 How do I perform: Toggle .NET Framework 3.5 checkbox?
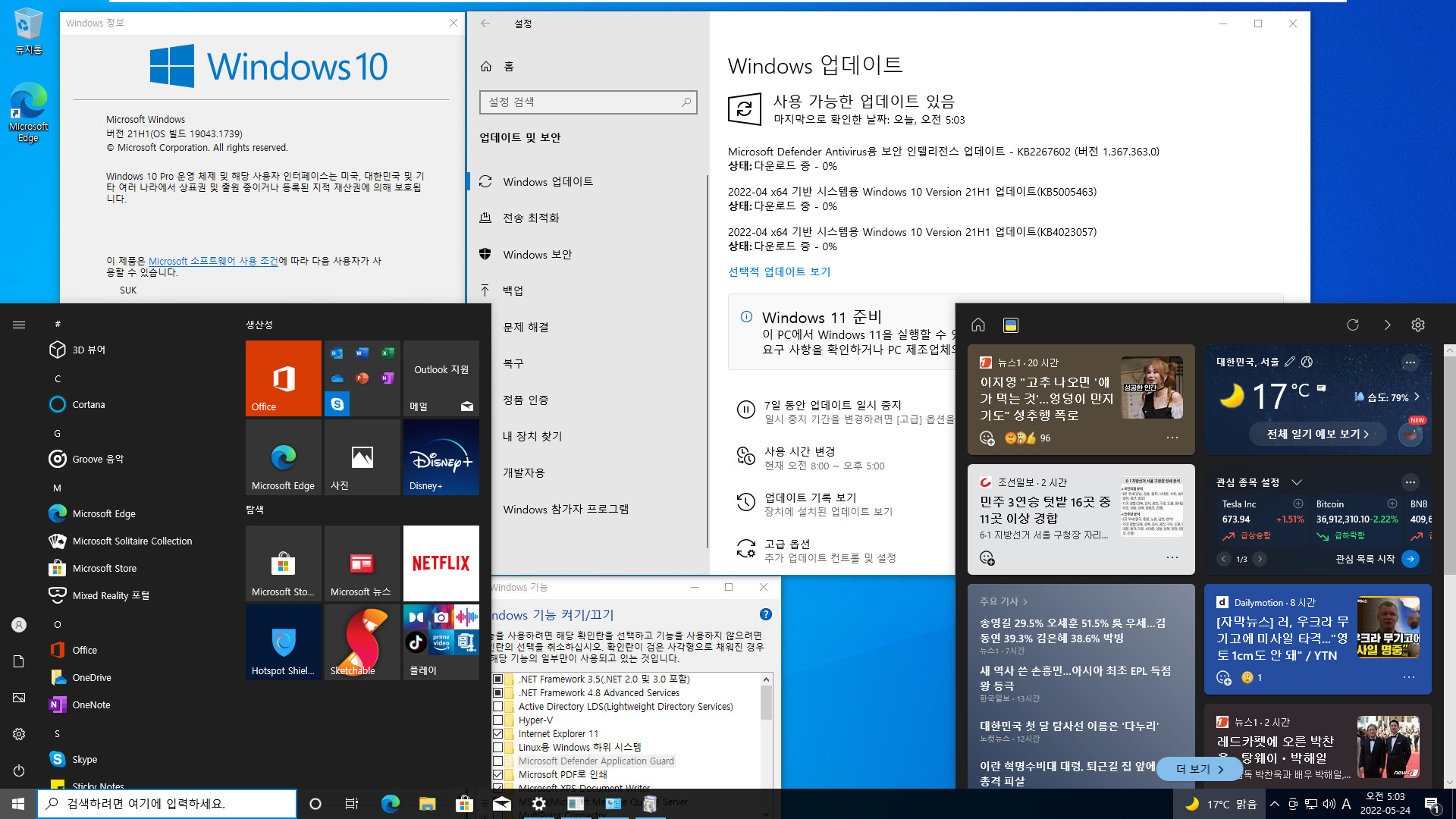[x=498, y=679]
